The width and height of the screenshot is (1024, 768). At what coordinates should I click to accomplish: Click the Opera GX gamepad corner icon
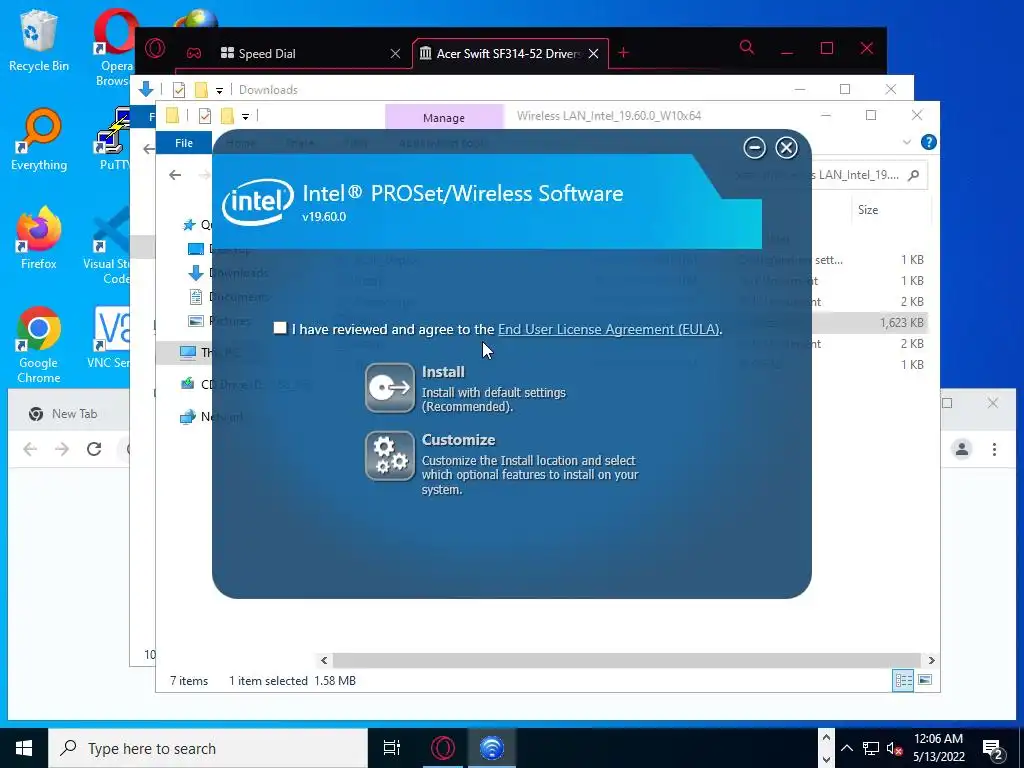pyautogui.click(x=194, y=53)
